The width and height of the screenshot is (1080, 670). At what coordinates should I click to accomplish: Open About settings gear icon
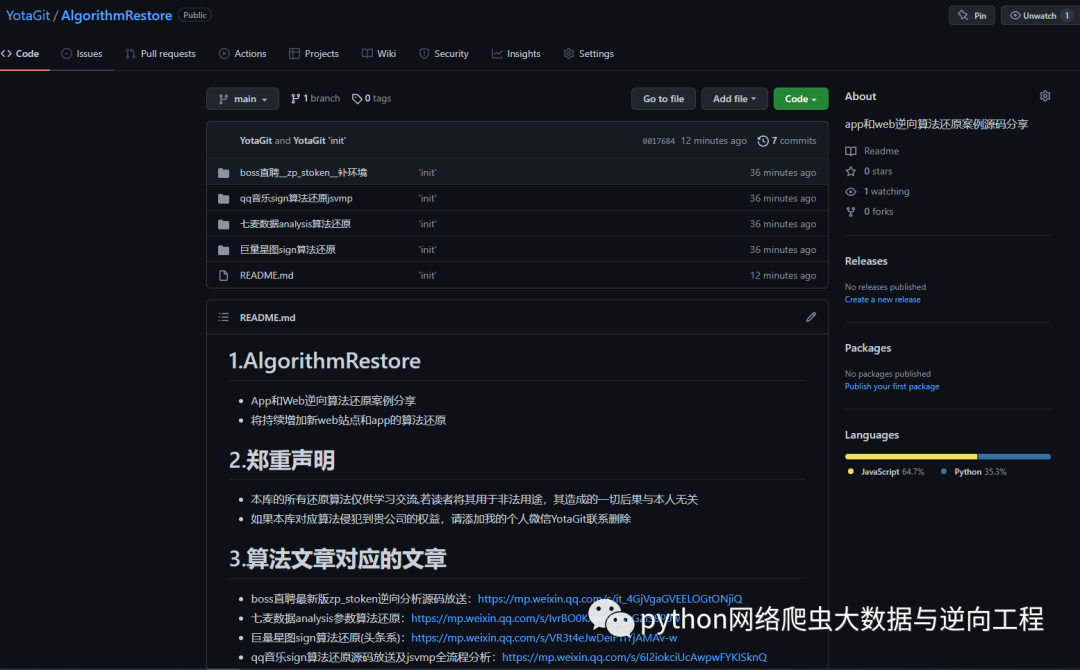(x=1045, y=96)
